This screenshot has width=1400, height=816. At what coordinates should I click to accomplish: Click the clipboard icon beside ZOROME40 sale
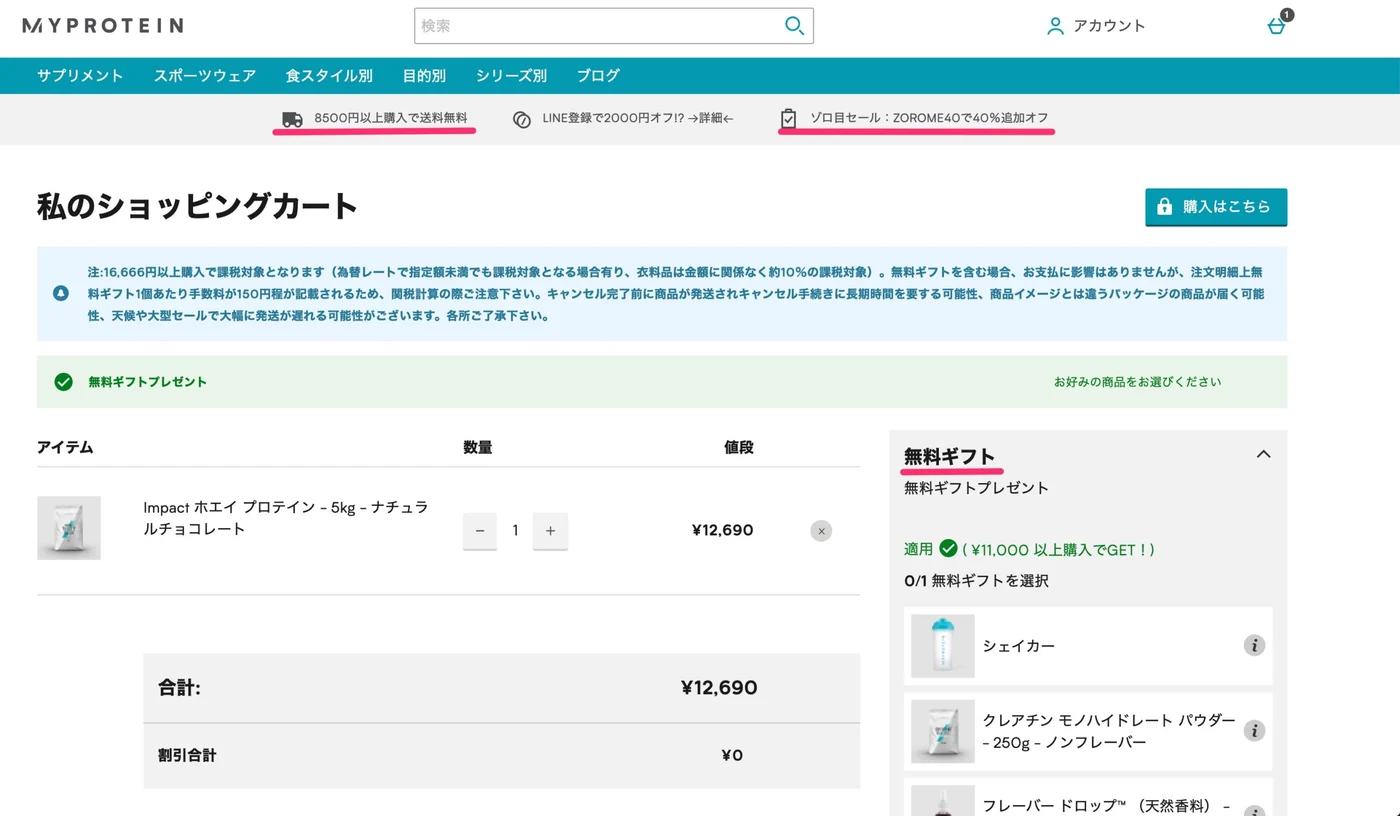point(789,118)
